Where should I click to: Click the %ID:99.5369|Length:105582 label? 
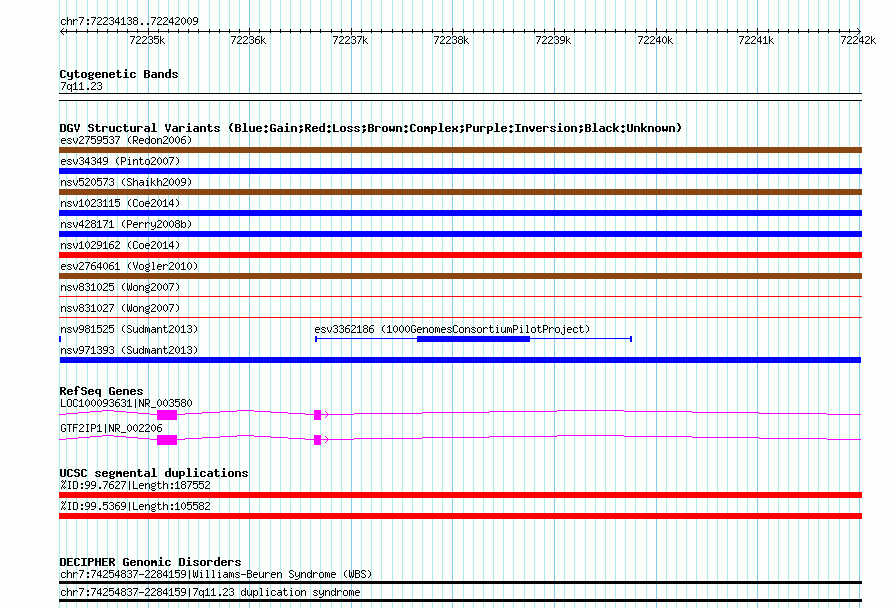135,506
